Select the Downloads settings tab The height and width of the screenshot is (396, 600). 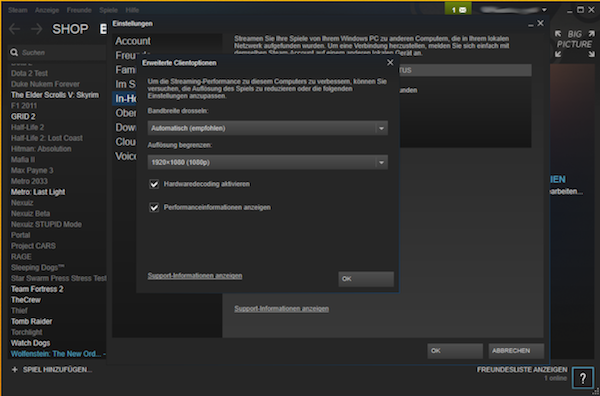pyautogui.click(x=126, y=127)
